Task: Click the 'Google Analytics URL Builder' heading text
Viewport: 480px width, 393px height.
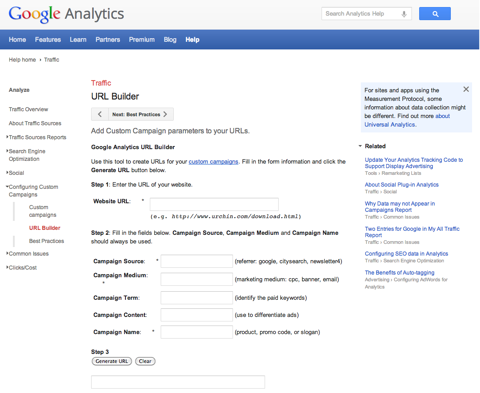Action: coord(133,147)
